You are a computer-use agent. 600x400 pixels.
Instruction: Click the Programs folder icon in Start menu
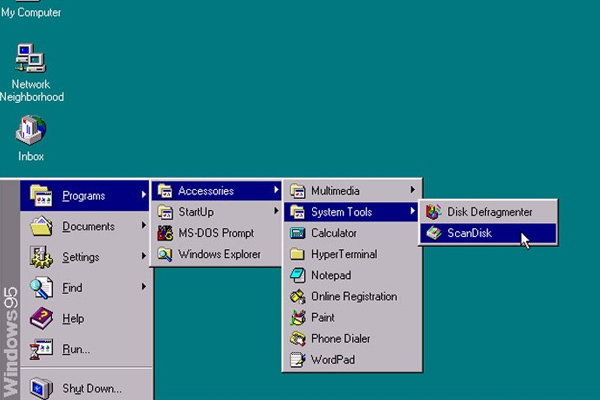tap(41, 196)
